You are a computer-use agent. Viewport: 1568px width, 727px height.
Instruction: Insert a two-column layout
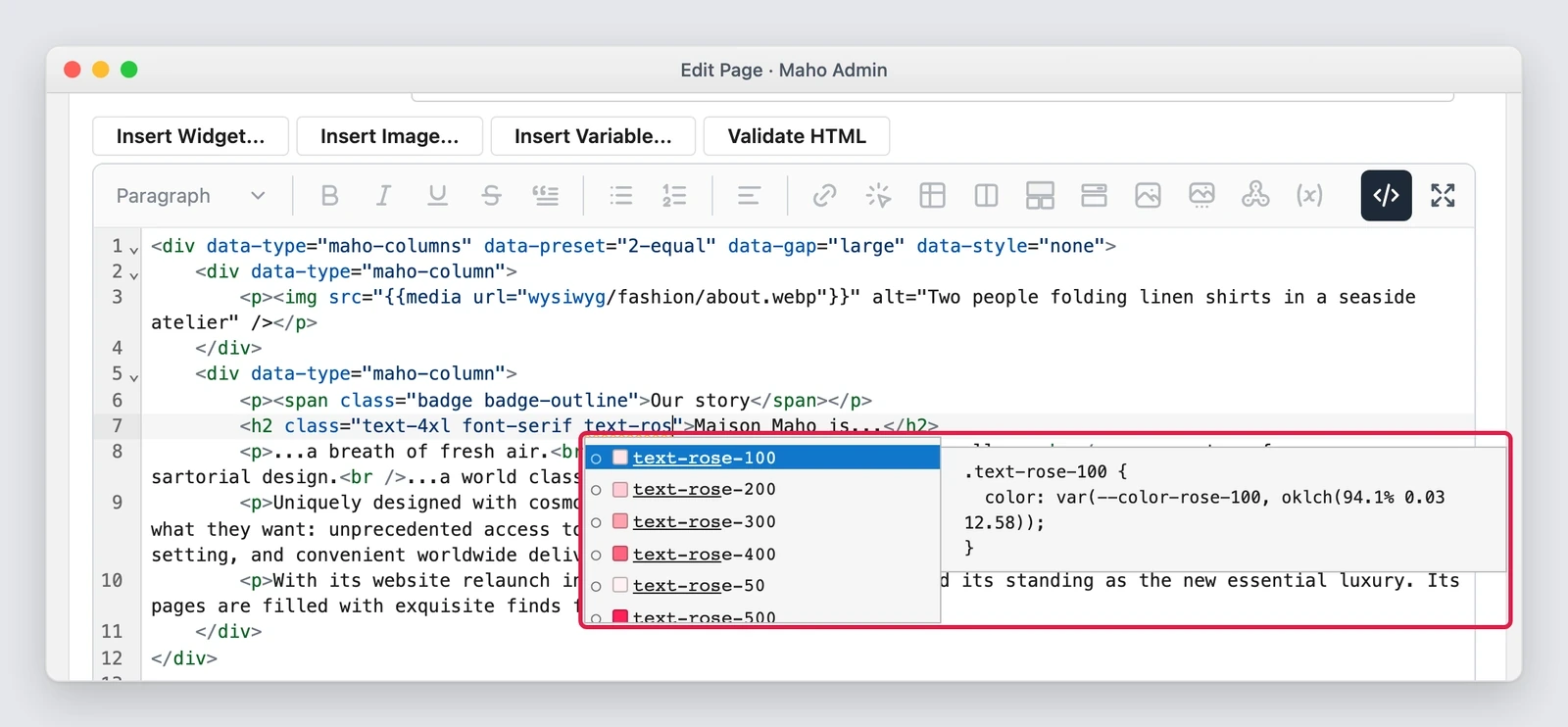[986, 196]
